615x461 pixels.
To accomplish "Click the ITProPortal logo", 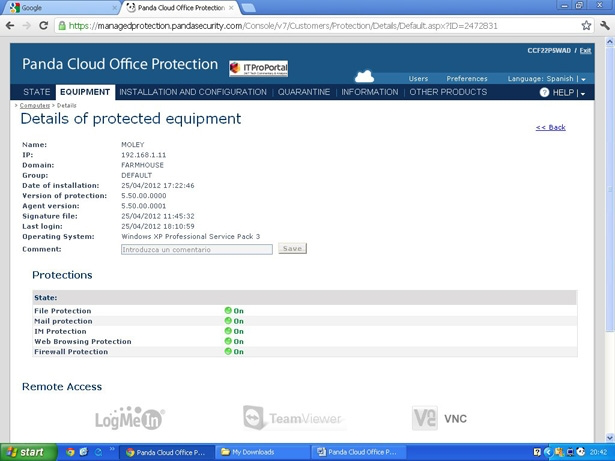I will (x=258, y=69).
